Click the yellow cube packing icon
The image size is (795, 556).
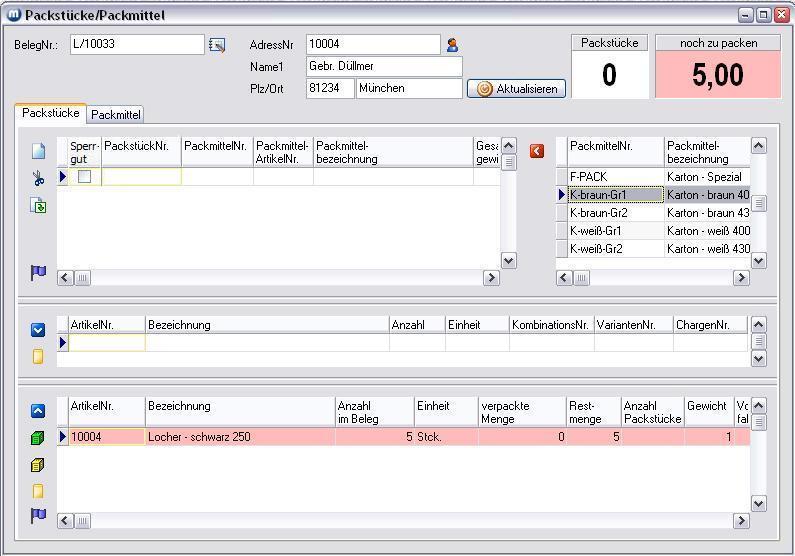click(38, 465)
